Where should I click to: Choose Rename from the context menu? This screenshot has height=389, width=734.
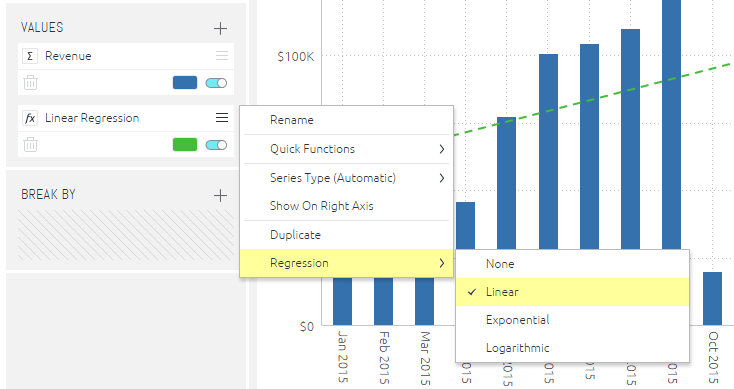[x=346, y=120]
